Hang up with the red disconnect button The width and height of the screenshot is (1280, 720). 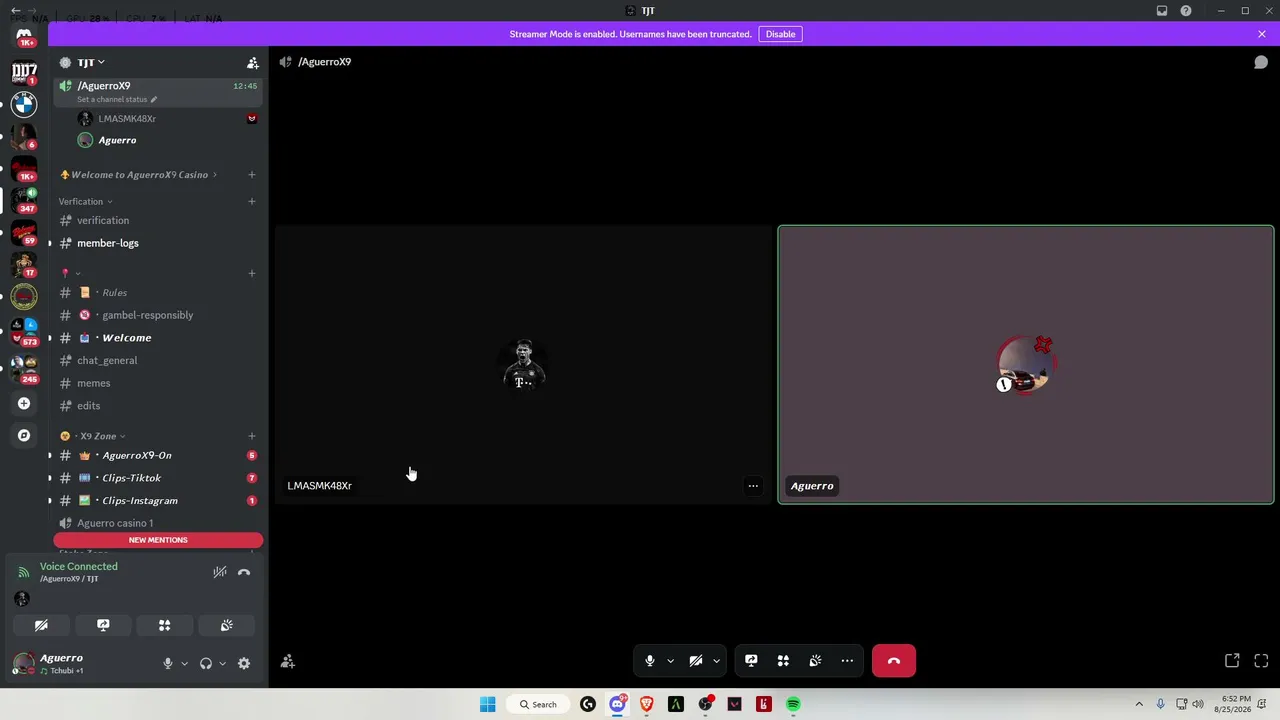pos(894,661)
